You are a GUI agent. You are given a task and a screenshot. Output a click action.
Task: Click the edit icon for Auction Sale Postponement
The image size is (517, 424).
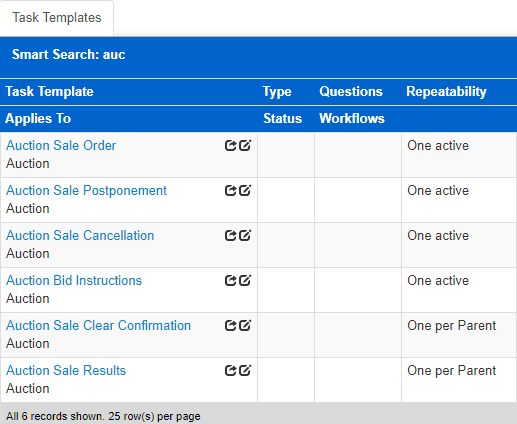(245, 190)
